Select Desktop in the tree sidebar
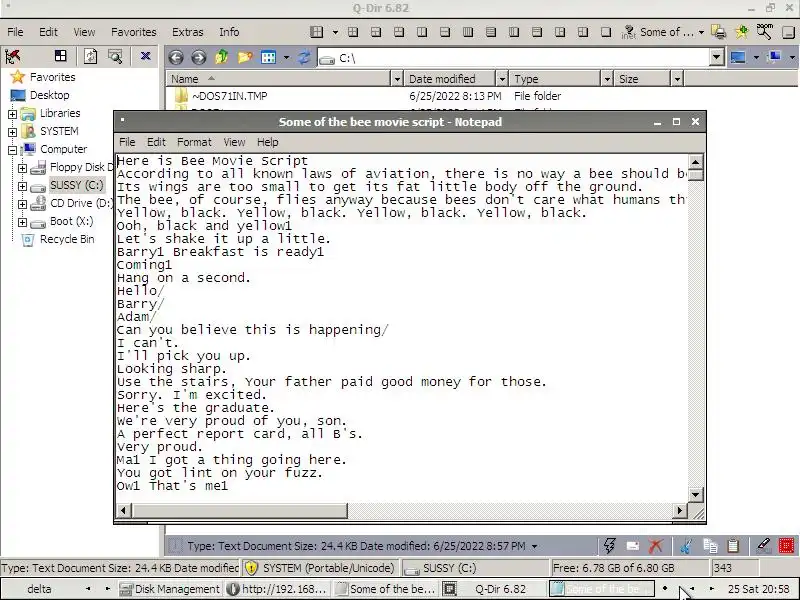Image resolution: width=800 pixels, height=600 pixels. coord(49,95)
